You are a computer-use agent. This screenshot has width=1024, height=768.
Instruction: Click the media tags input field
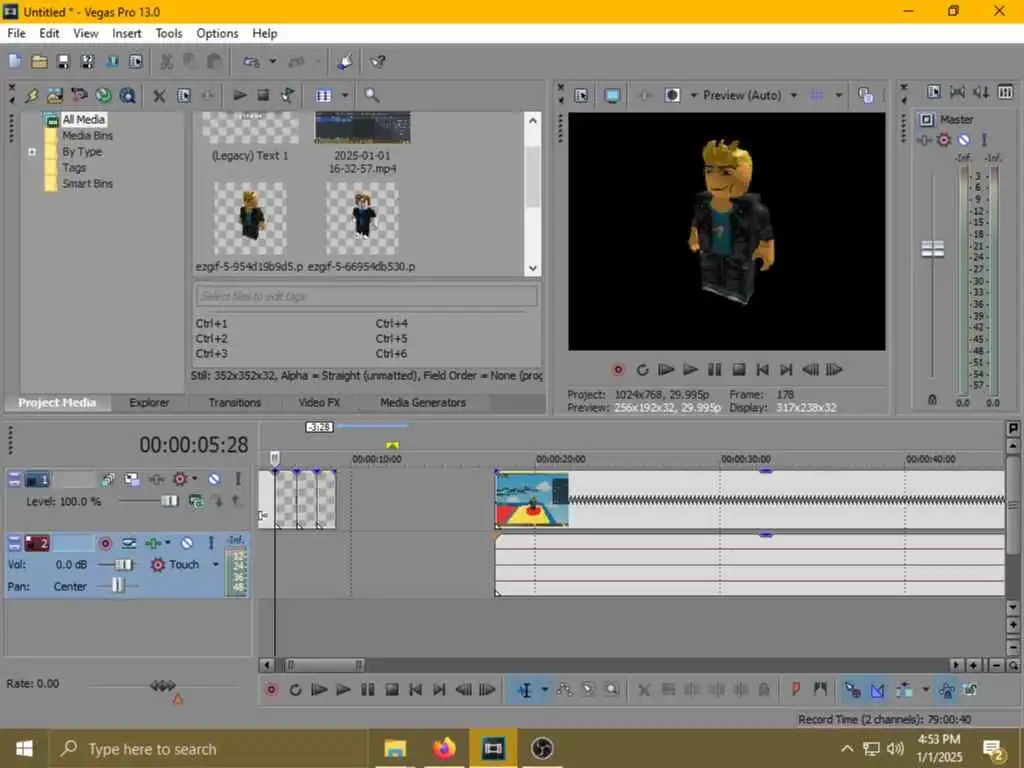[366, 296]
